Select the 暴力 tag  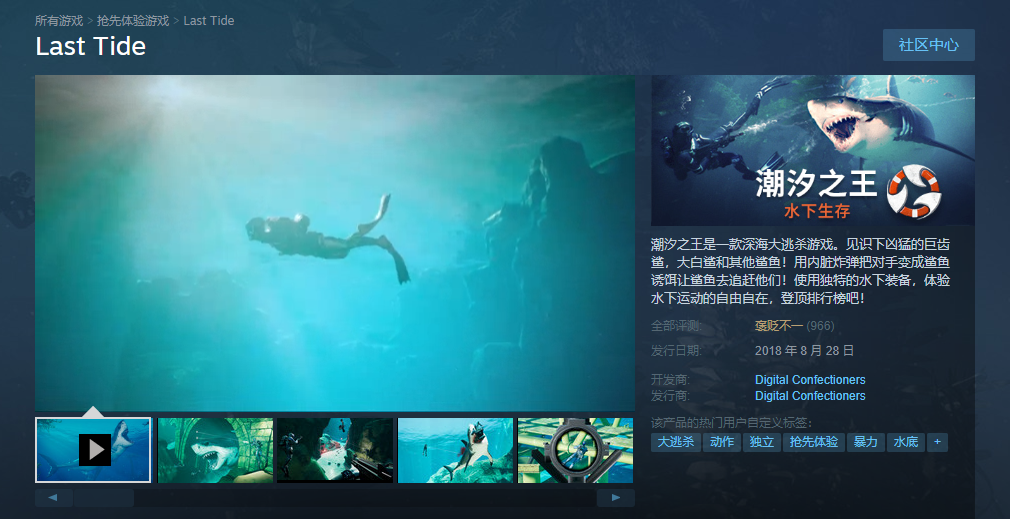866,442
